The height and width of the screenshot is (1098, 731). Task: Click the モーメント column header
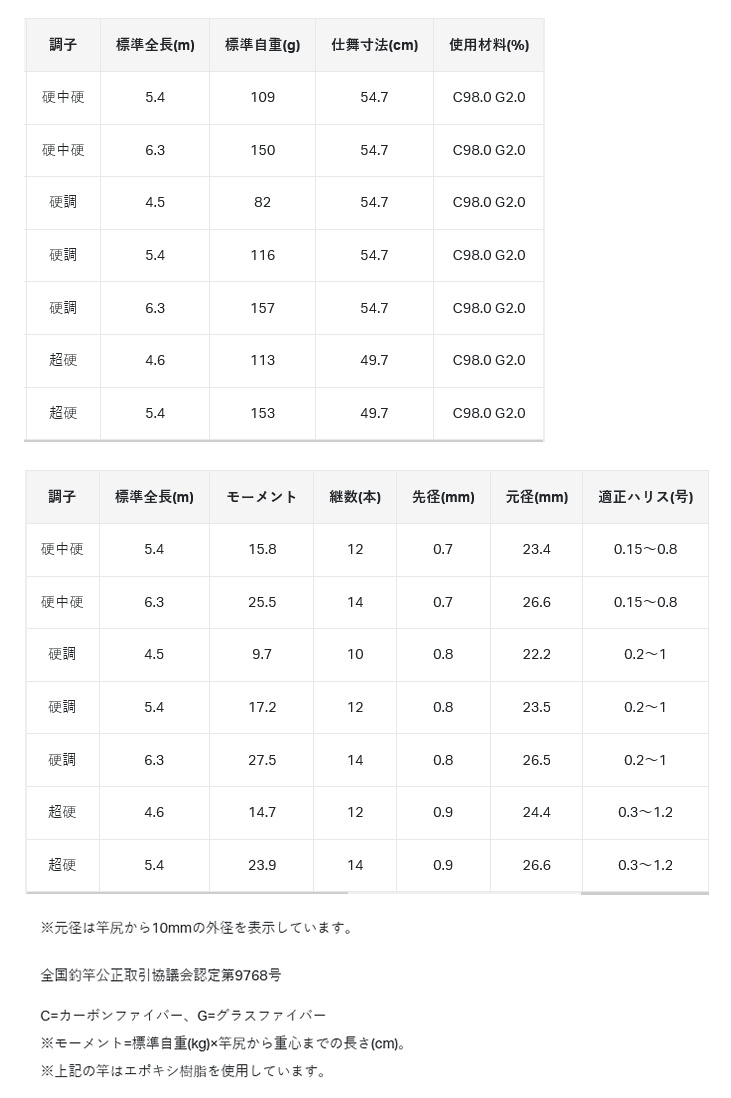click(x=262, y=497)
